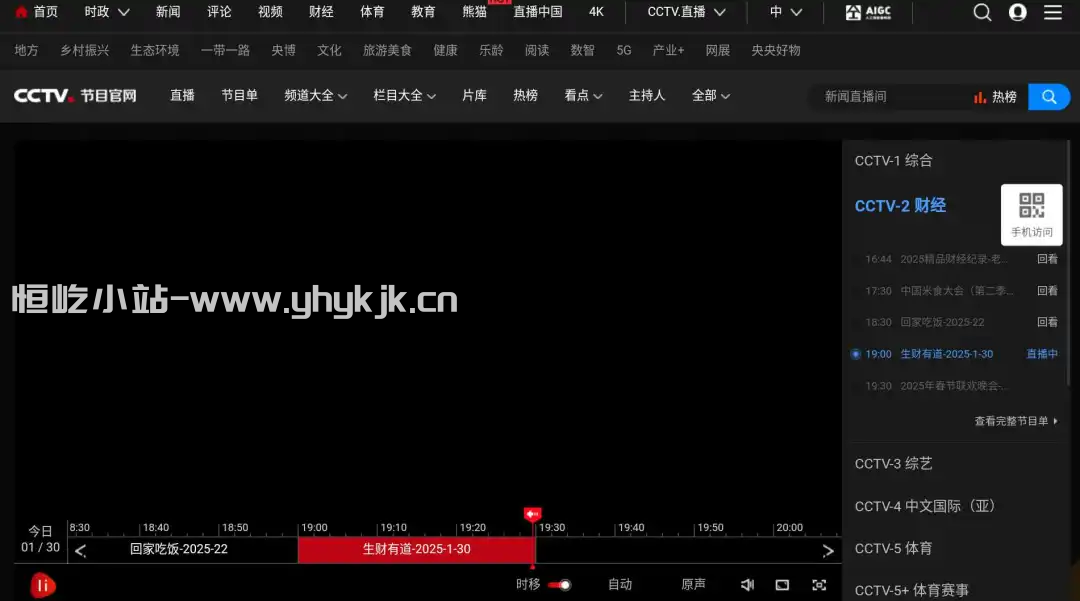Viewport: 1080px width, 601px height.
Task: Select 自动 quality option
Action: (620, 584)
